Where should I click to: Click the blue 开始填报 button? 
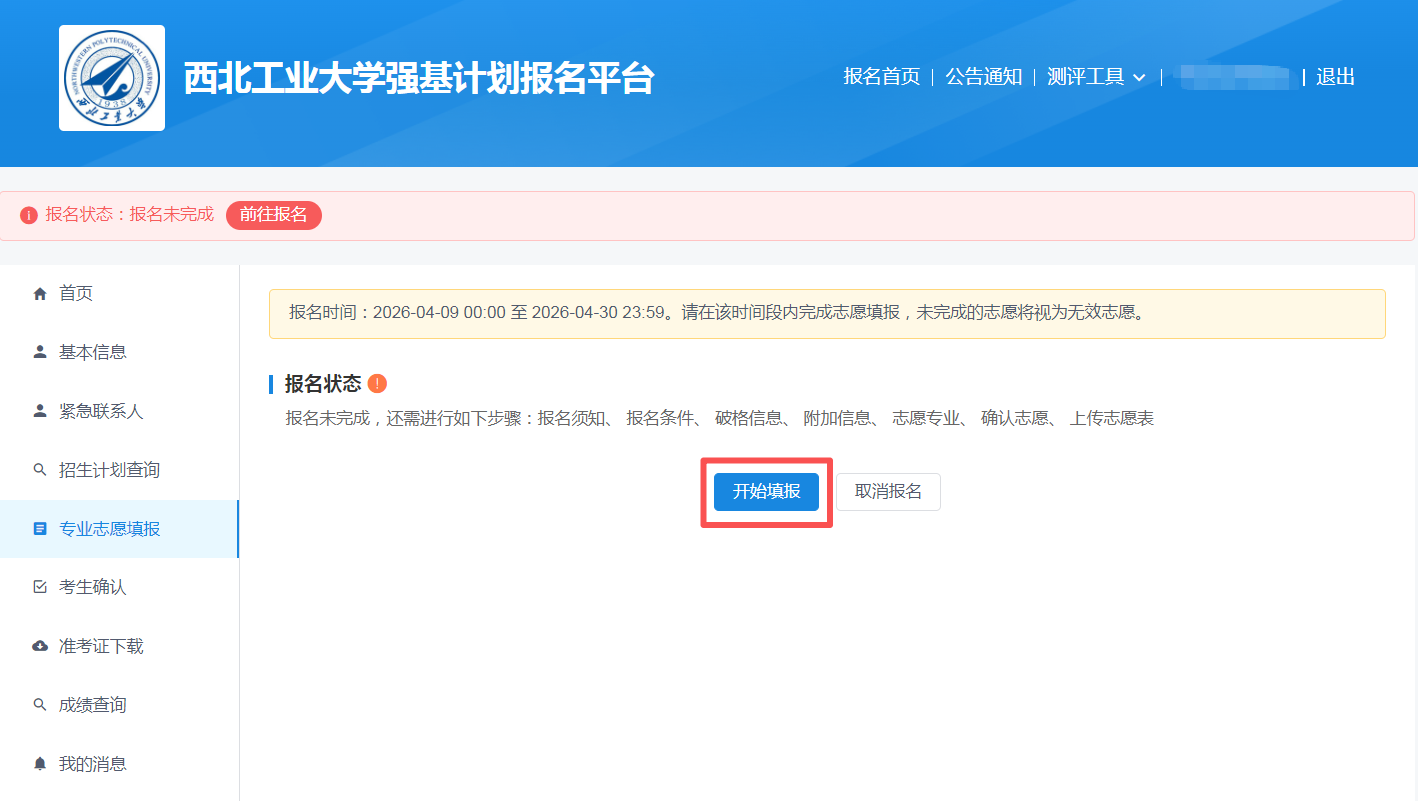click(x=766, y=492)
